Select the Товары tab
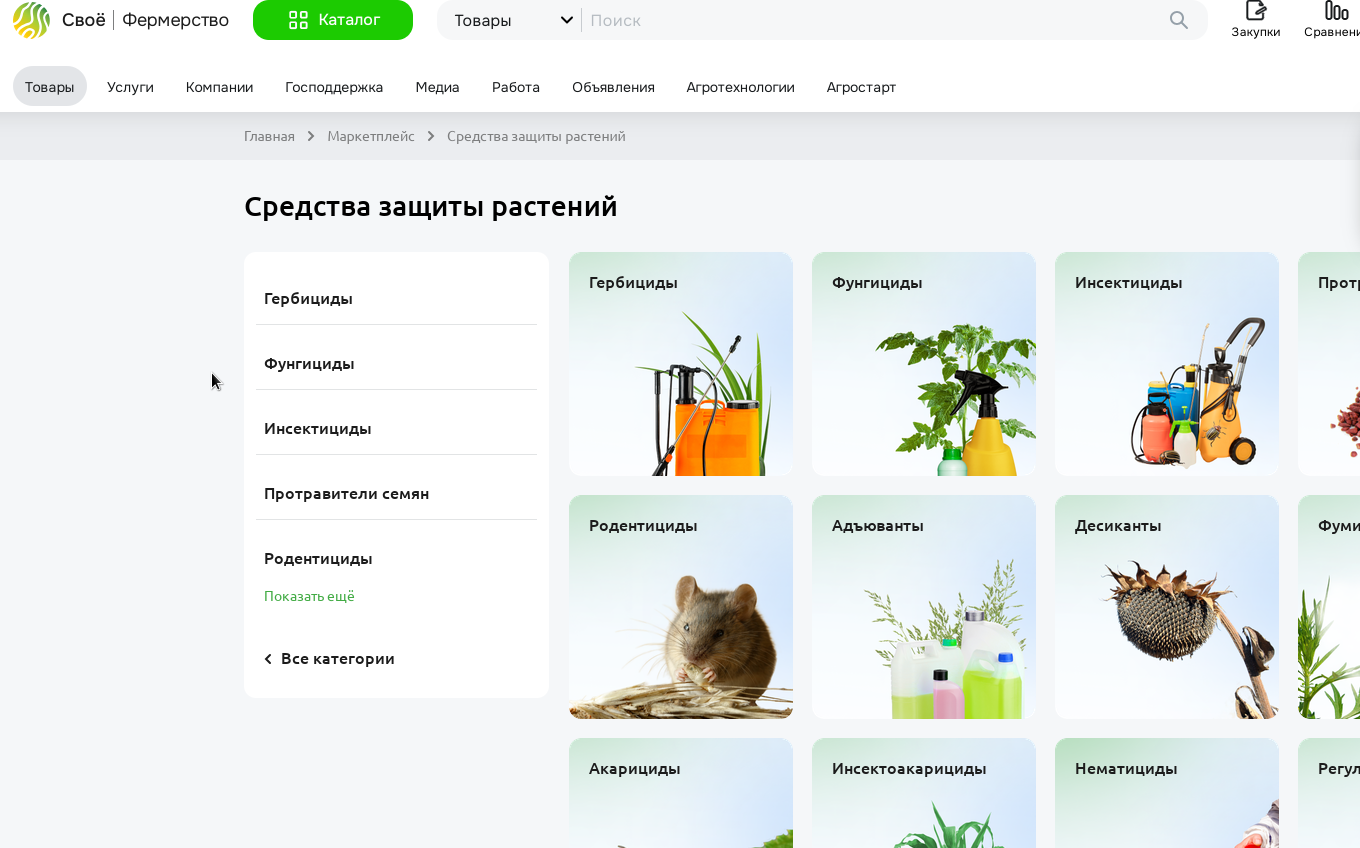The height and width of the screenshot is (848, 1360). 50,87
